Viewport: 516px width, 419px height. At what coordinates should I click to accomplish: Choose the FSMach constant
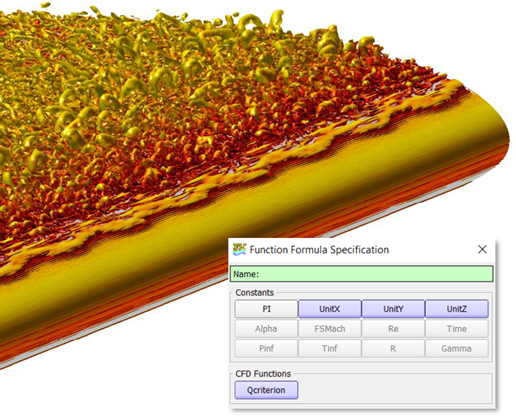click(x=329, y=329)
